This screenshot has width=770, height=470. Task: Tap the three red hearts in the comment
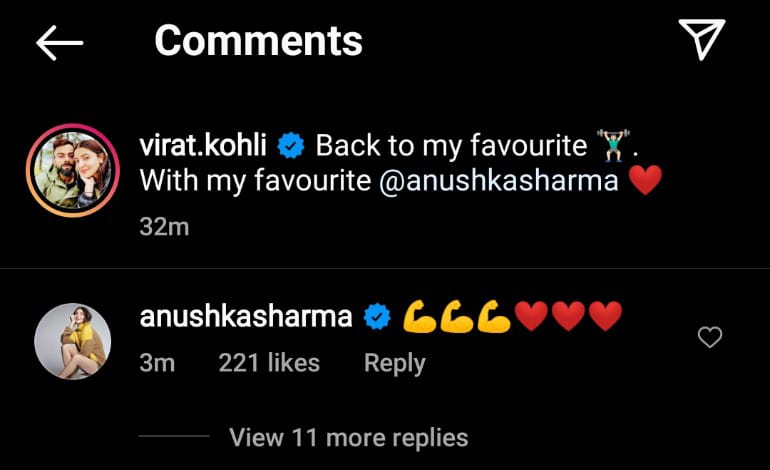coord(569,317)
